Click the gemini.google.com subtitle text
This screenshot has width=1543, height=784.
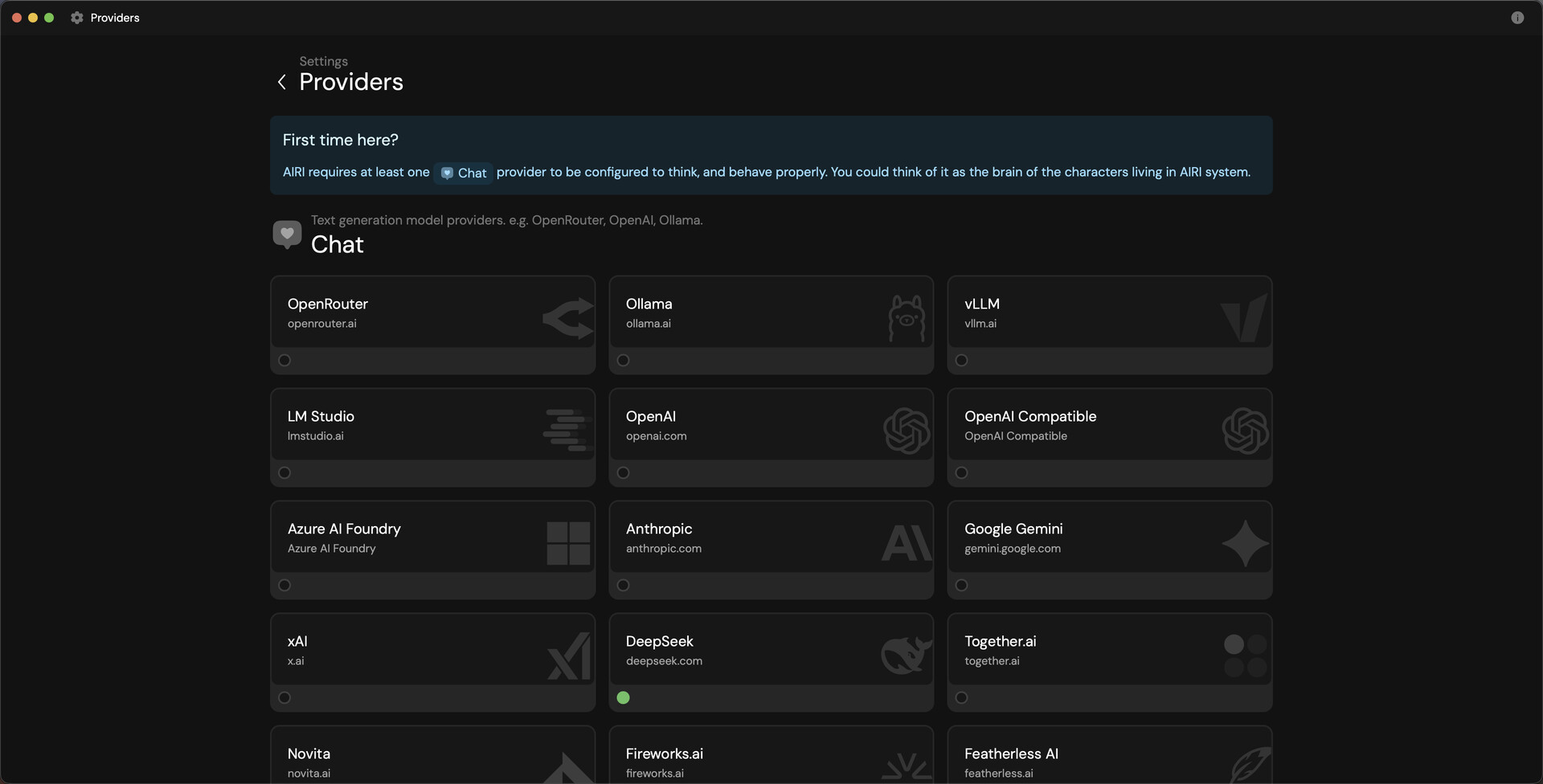1013,549
